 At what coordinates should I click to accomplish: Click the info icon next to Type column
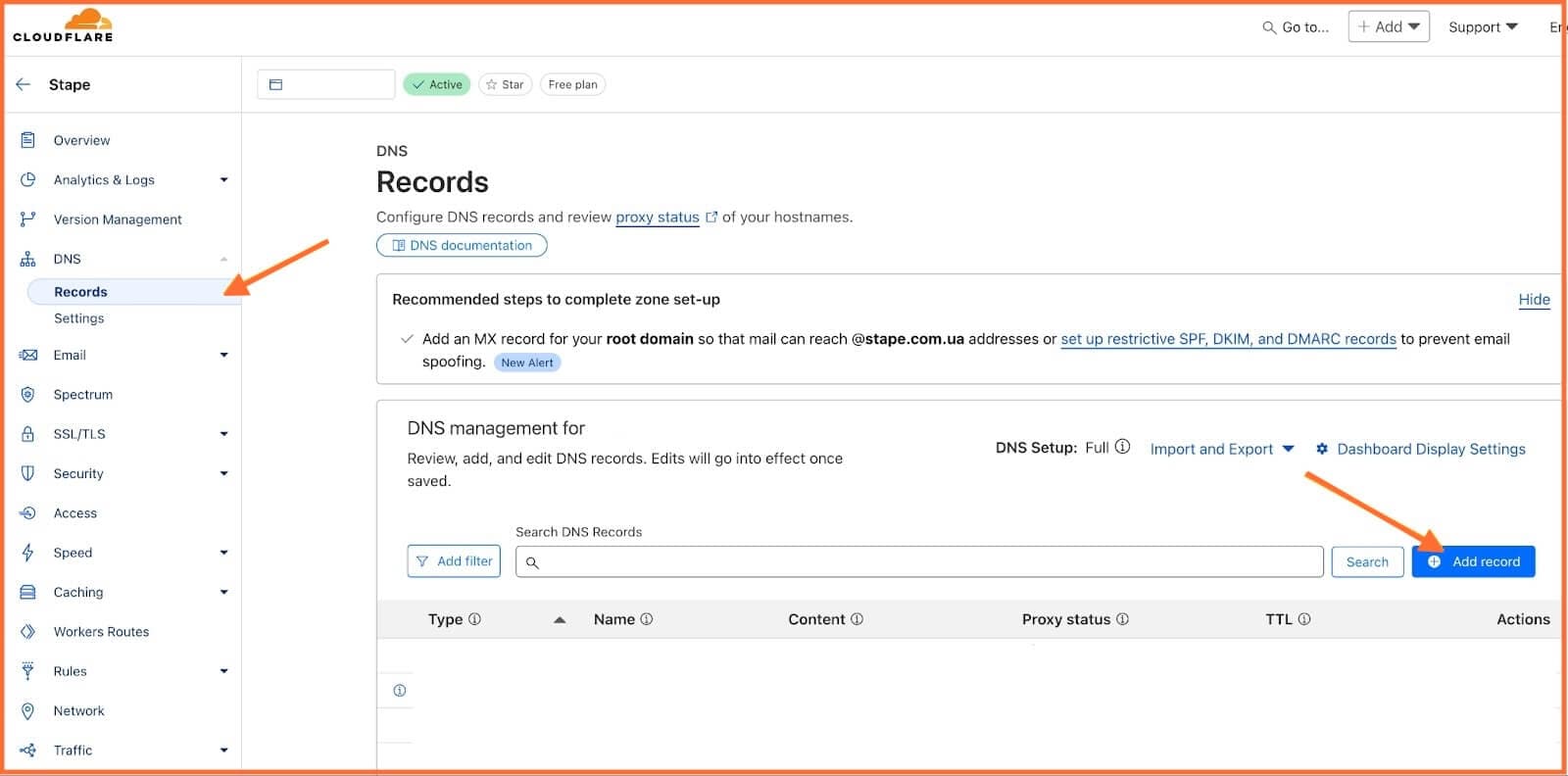click(x=475, y=619)
